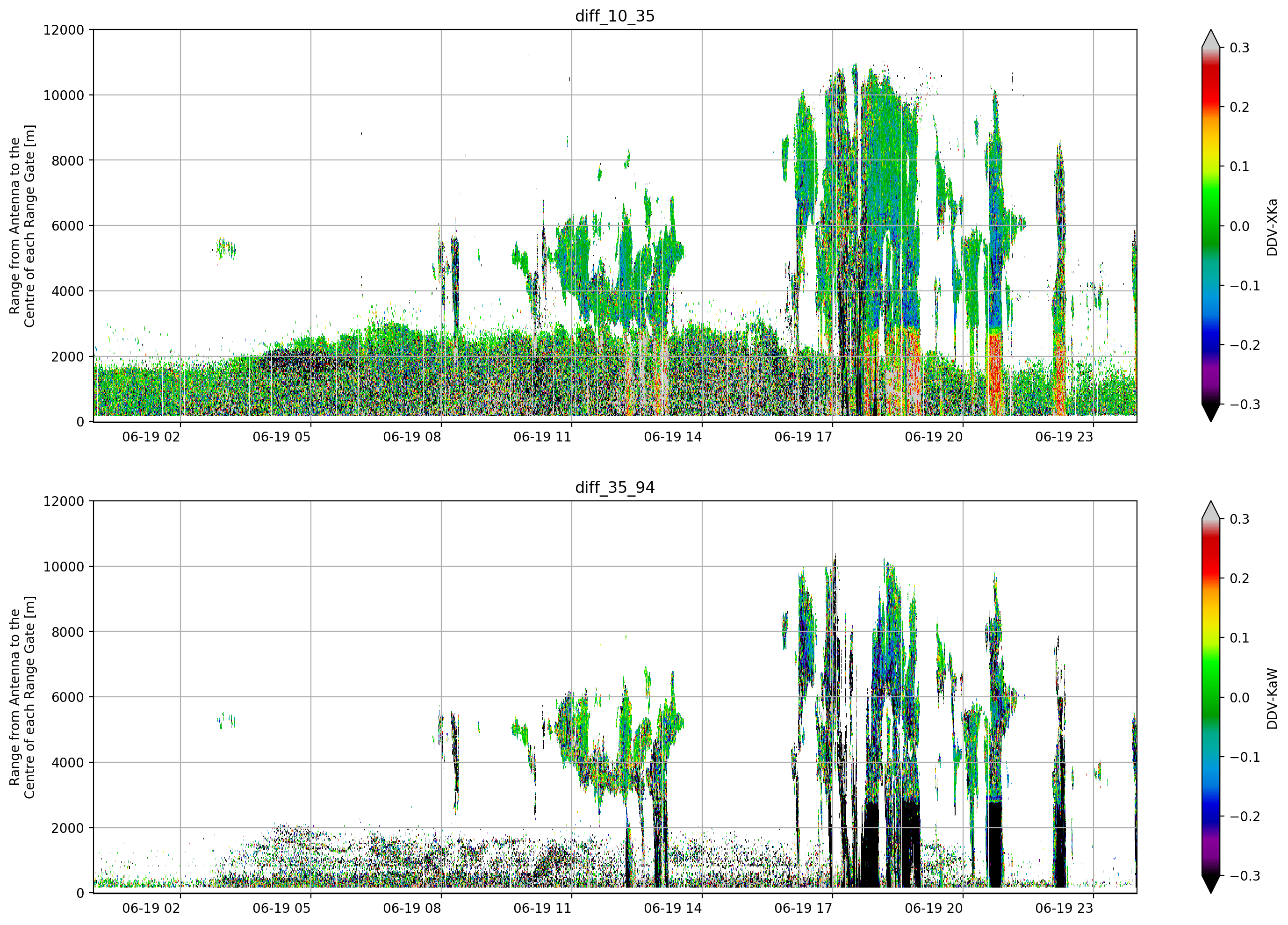1288x925 pixels.
Task: Click the DDV-KaW colorbar gradient
Action: (1211, 697)
